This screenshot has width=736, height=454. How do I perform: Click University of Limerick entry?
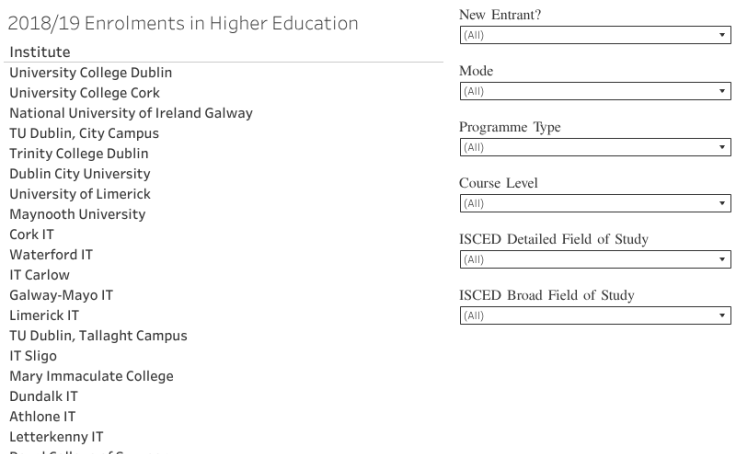pos(79,194)
